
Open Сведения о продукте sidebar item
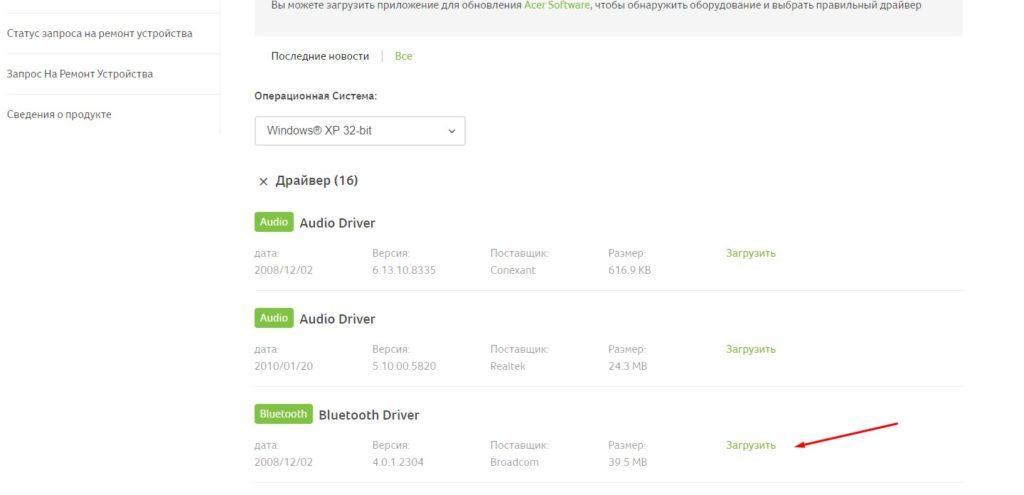59,114
